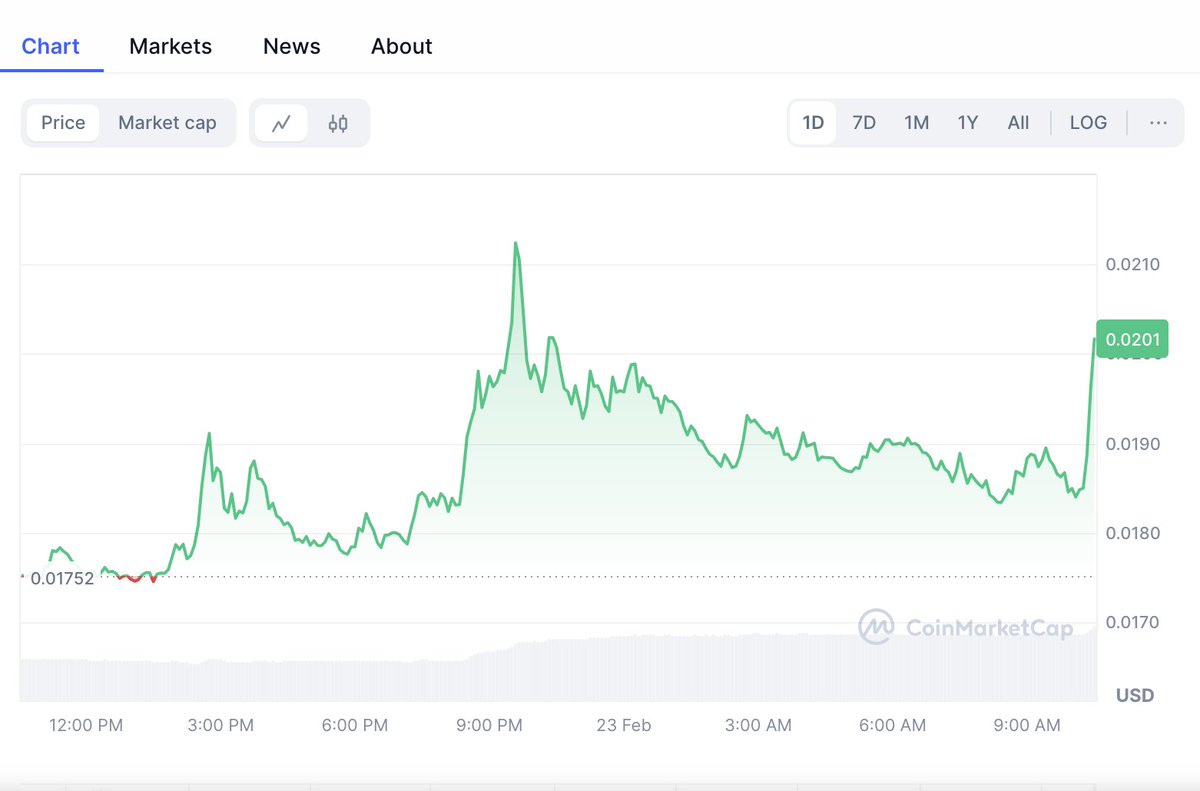Click the 0.0201 current price label
This screenshot has height=791, width=1200.
(1132, 339)
